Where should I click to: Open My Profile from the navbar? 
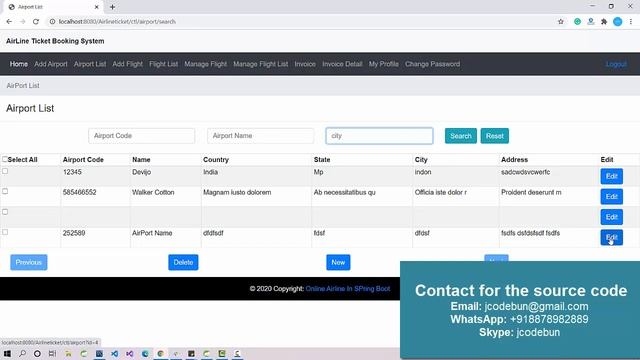point(383,64)
